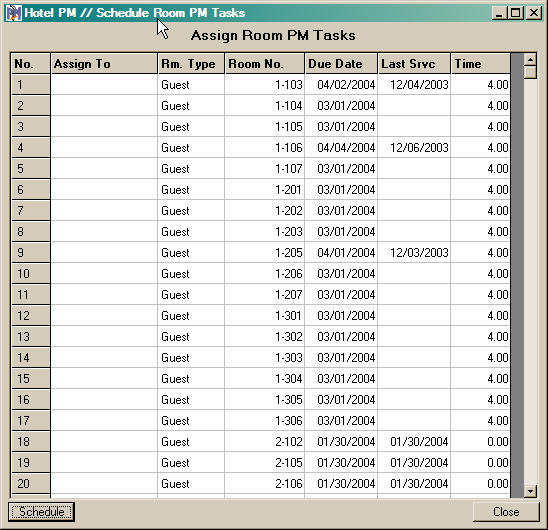The height and width of the screenshot is (530, 548).
Task: Click the scrollbar up arrow
Action: 530,60
